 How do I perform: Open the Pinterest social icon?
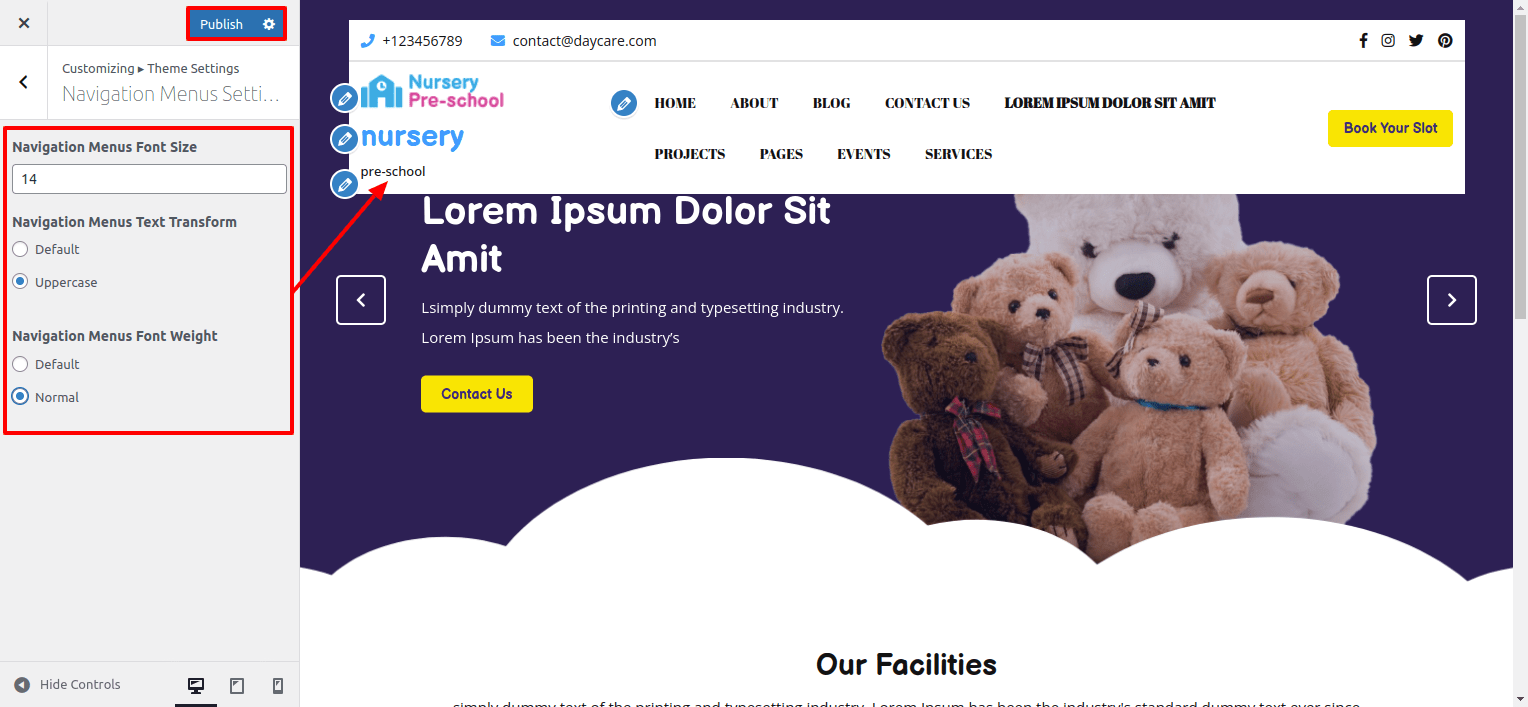pyautogui.click(x=1445, y=41)
